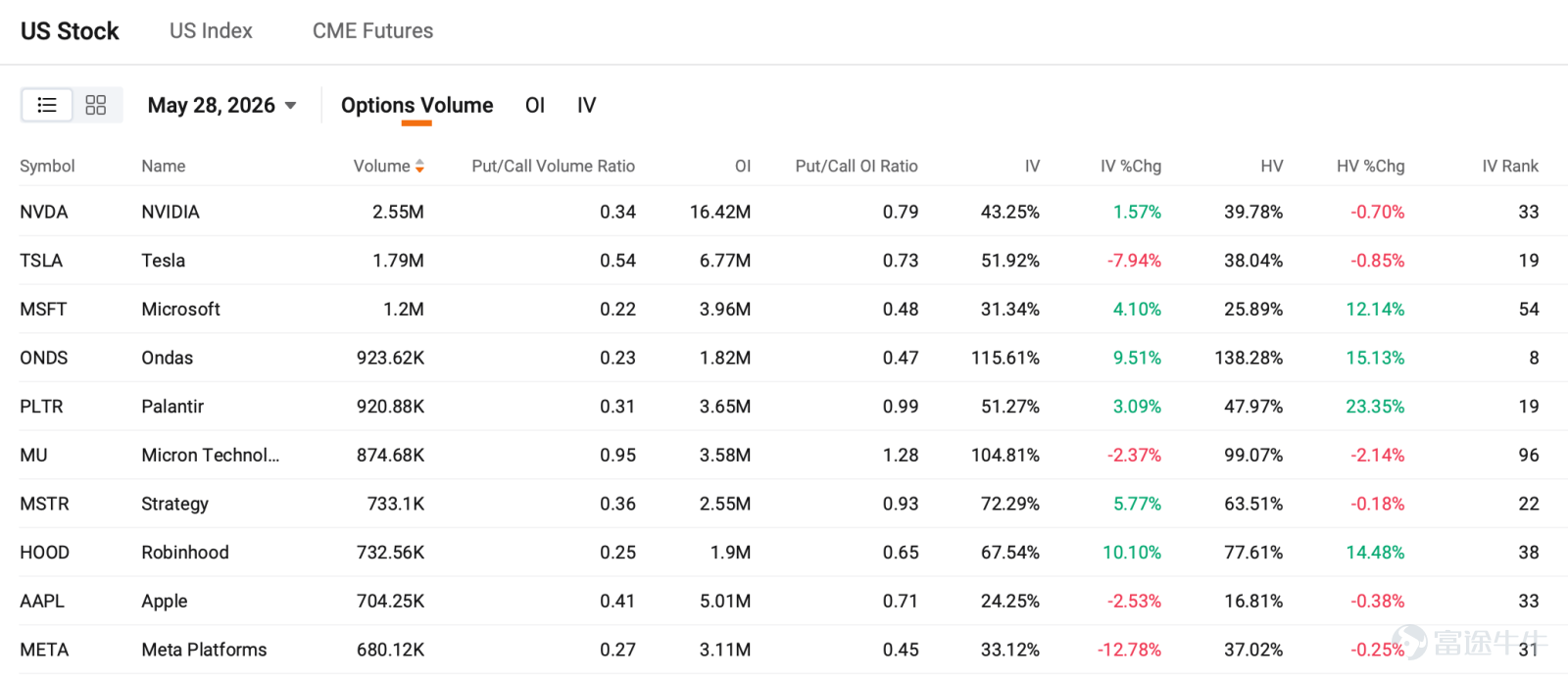Viewport: 1568px width, 678px height.
Task: Click the Put/Call Volume Ratio header
Action: coord(553,167)
